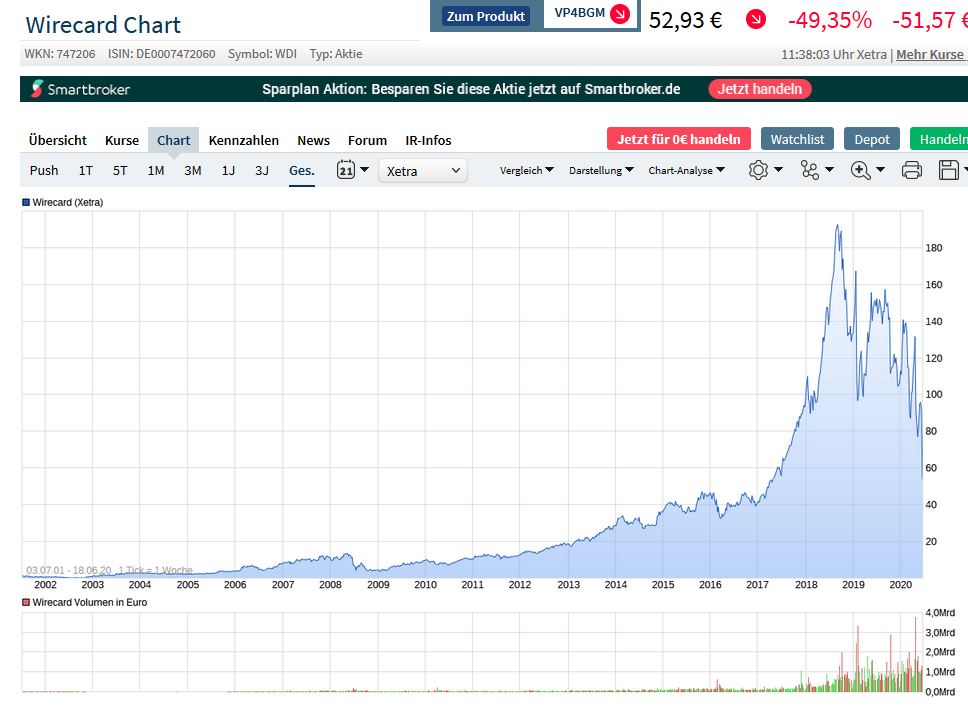Screen dimensions: 968x707
Task: Click Jetzt handeln in Smartbroker banner
Action: tap(759, 89)
